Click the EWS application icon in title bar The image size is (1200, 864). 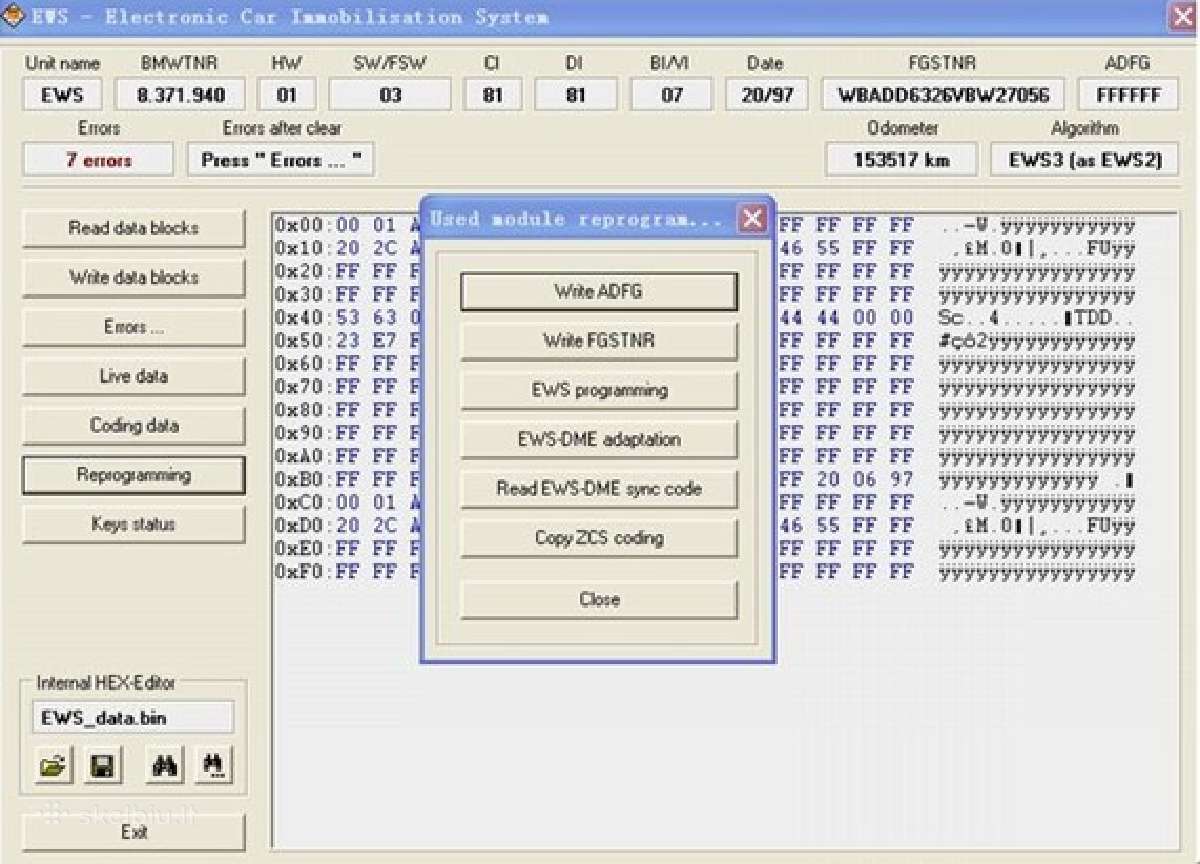pos(14,16)
